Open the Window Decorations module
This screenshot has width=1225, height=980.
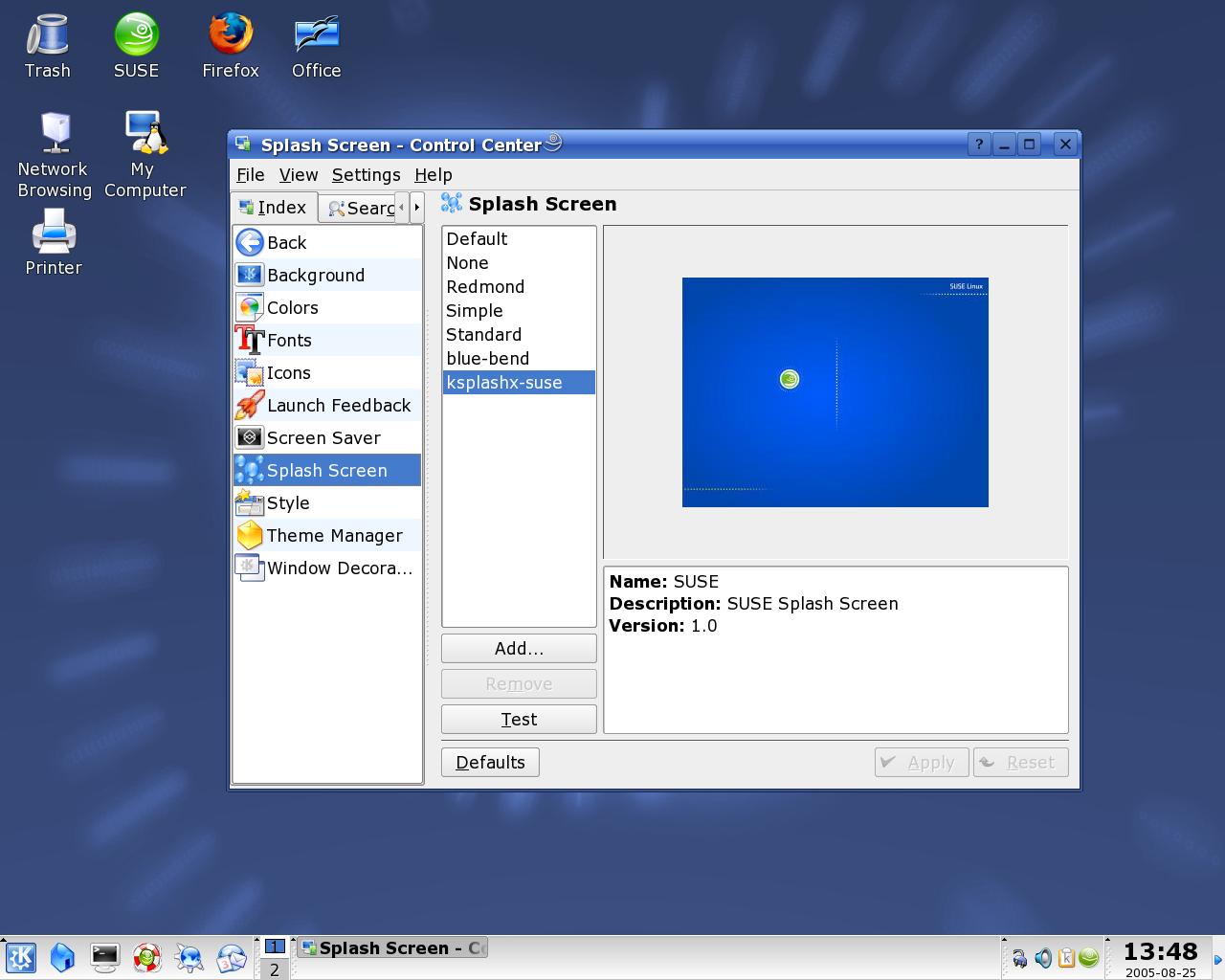tap(327, 568)
